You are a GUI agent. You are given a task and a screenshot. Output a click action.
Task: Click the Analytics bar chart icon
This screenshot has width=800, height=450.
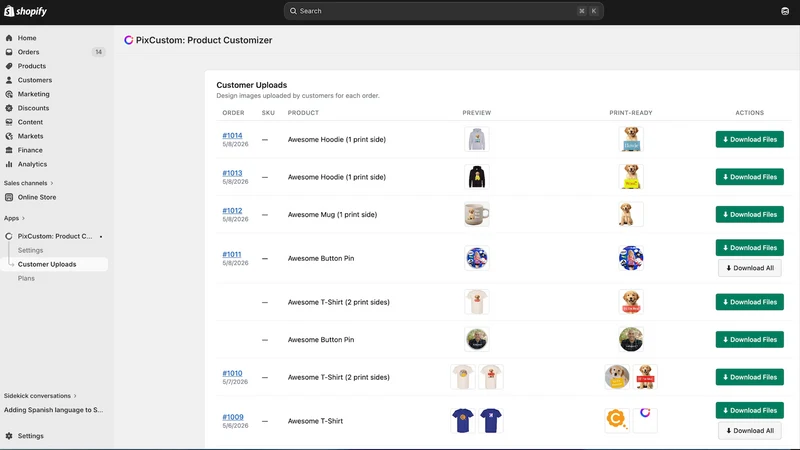9,164
